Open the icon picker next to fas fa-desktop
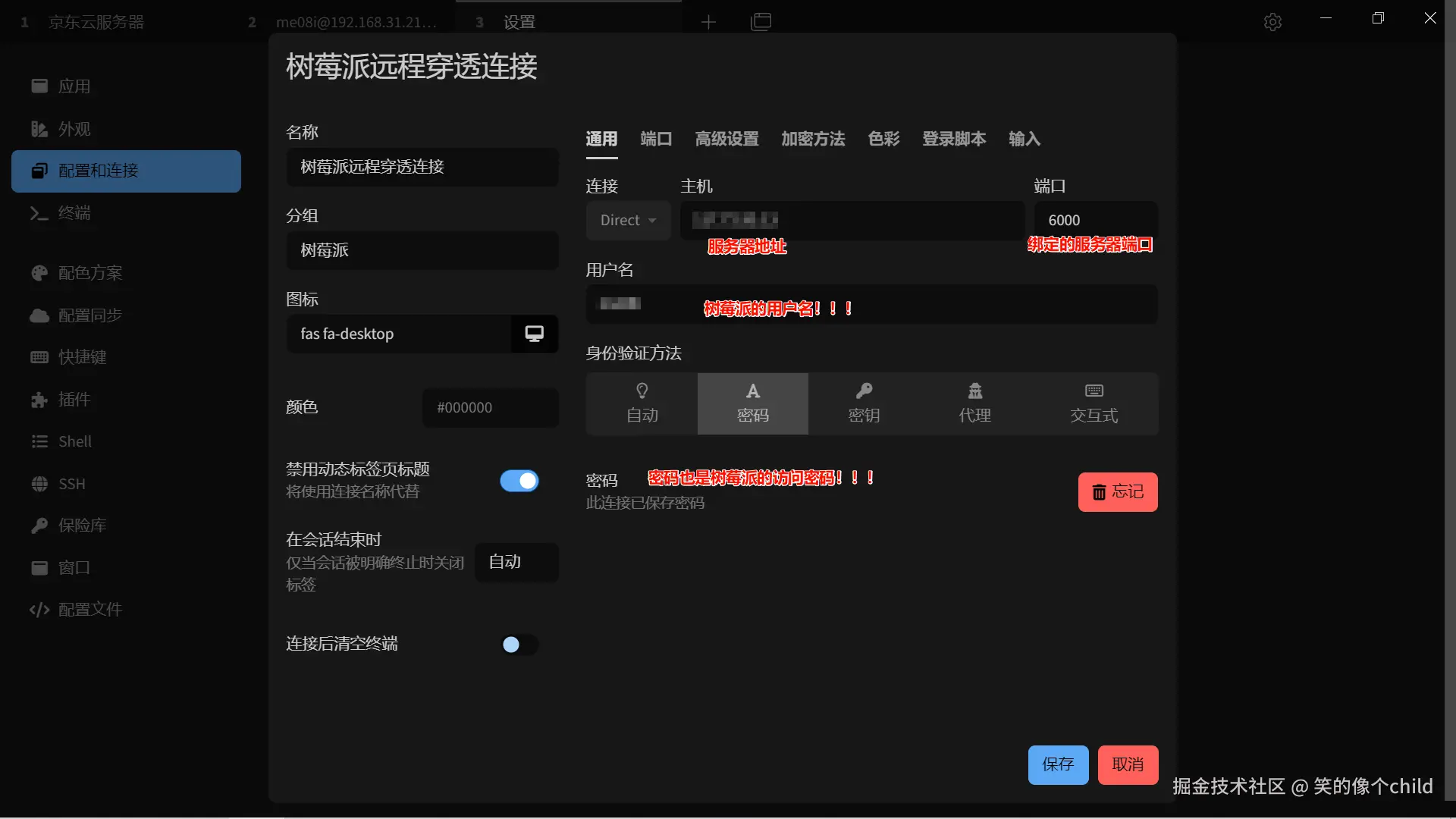Screen dimensions: 1456x819 (534, 334)
